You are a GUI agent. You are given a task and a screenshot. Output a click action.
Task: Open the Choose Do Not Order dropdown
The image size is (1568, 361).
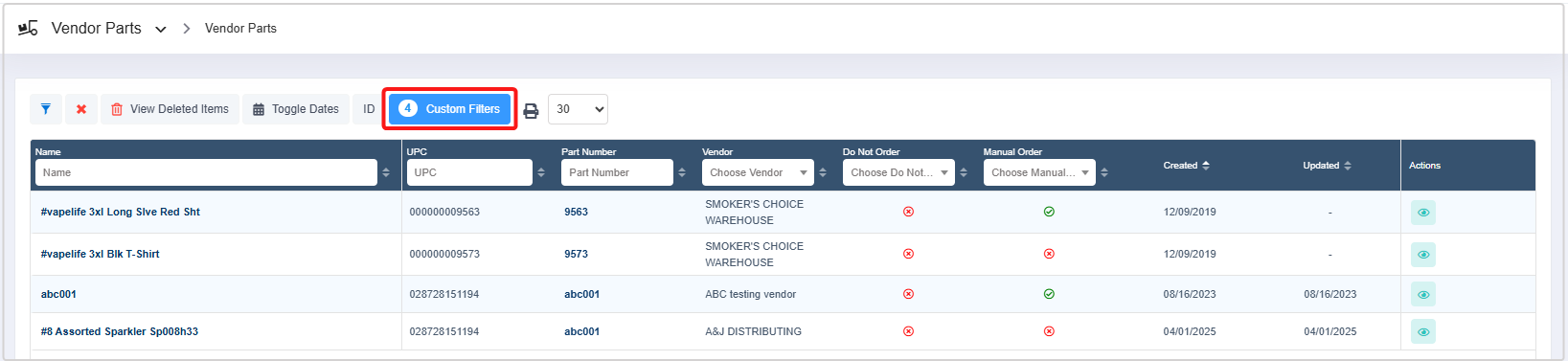(x=898, y=172)
